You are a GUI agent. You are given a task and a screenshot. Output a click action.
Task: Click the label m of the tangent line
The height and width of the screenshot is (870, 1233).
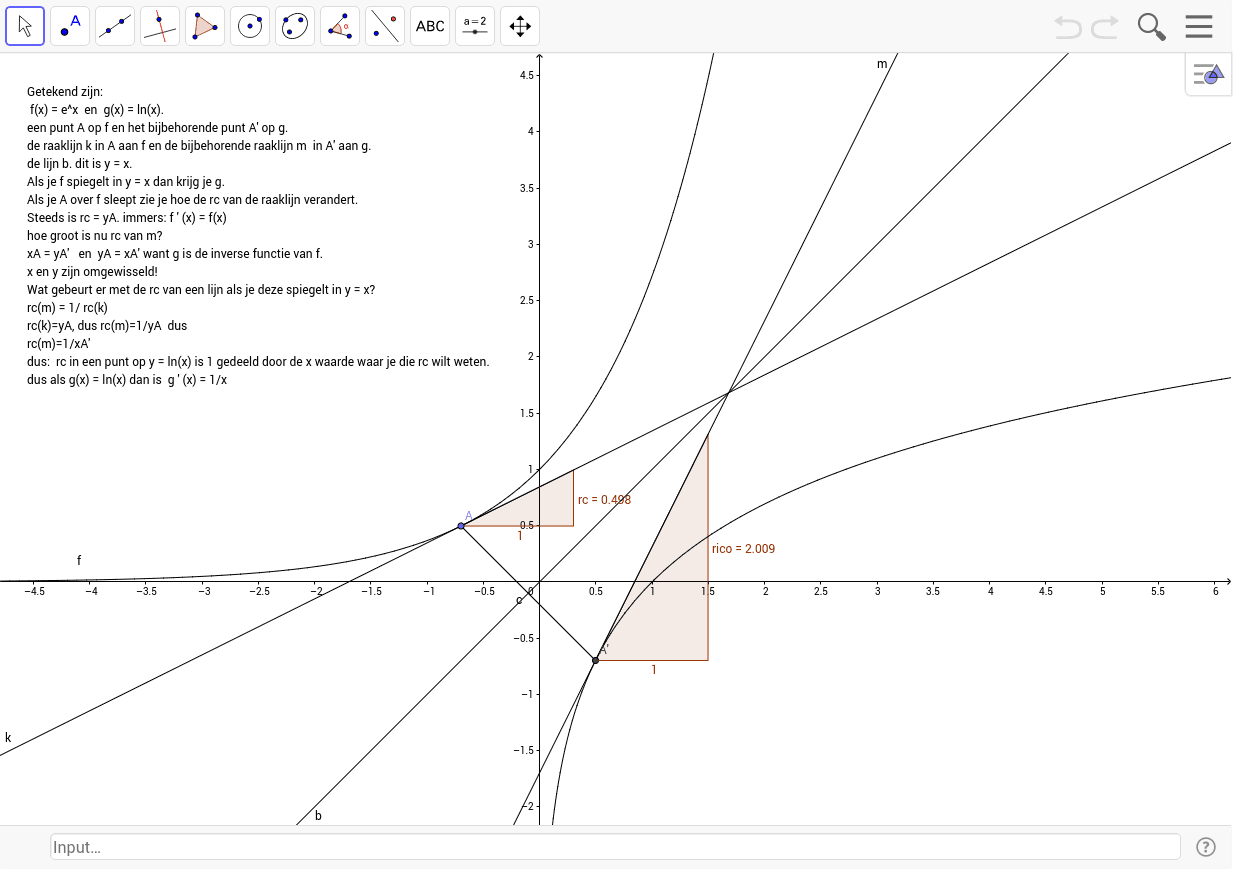[882, 64]
